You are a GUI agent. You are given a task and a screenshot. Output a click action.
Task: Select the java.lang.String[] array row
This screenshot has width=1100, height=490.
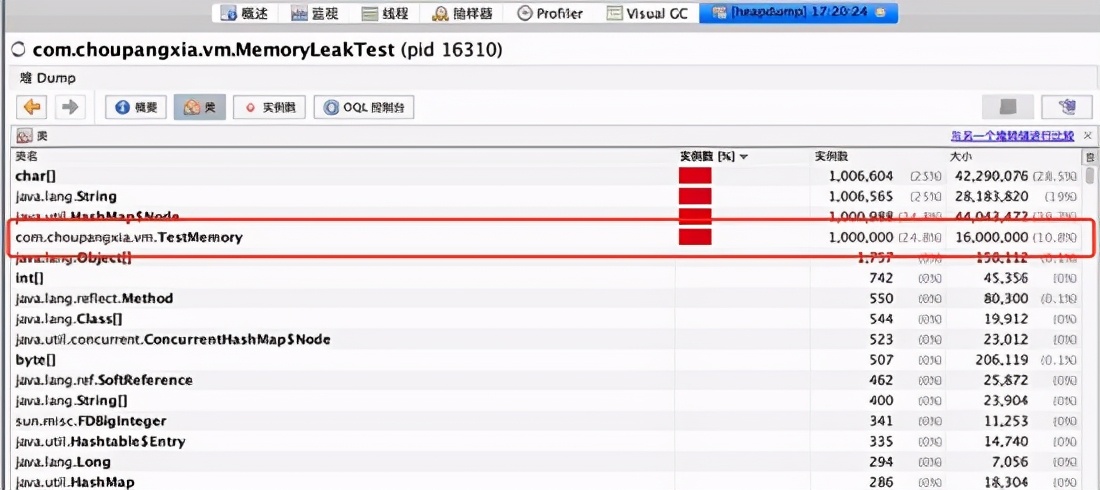click(x=547, y=401)
